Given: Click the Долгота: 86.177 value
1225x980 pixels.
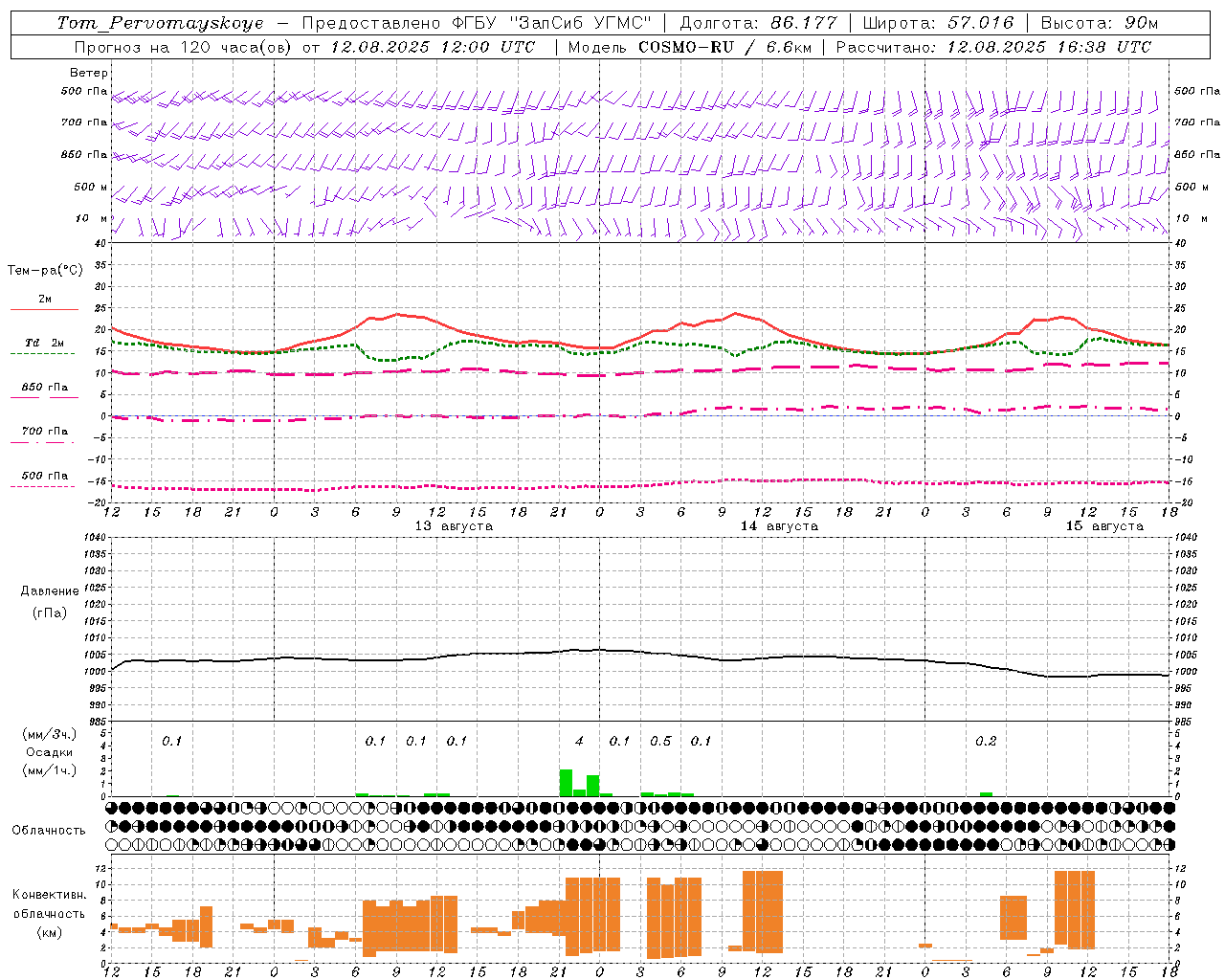Looking at the screenshot, I should tap(758, 23).
